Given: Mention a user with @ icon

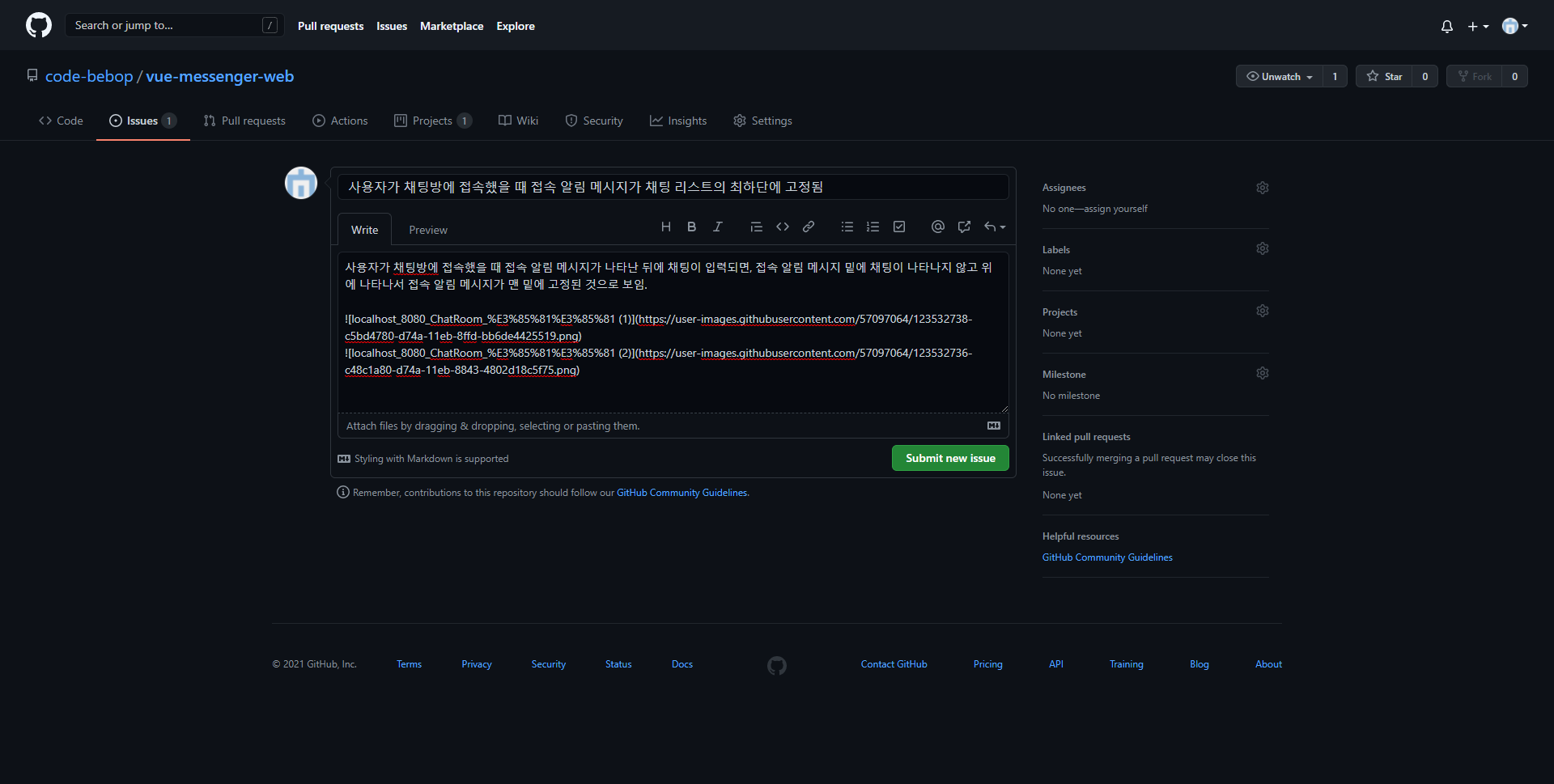Looking at the screenshot, I should point(938,227).
